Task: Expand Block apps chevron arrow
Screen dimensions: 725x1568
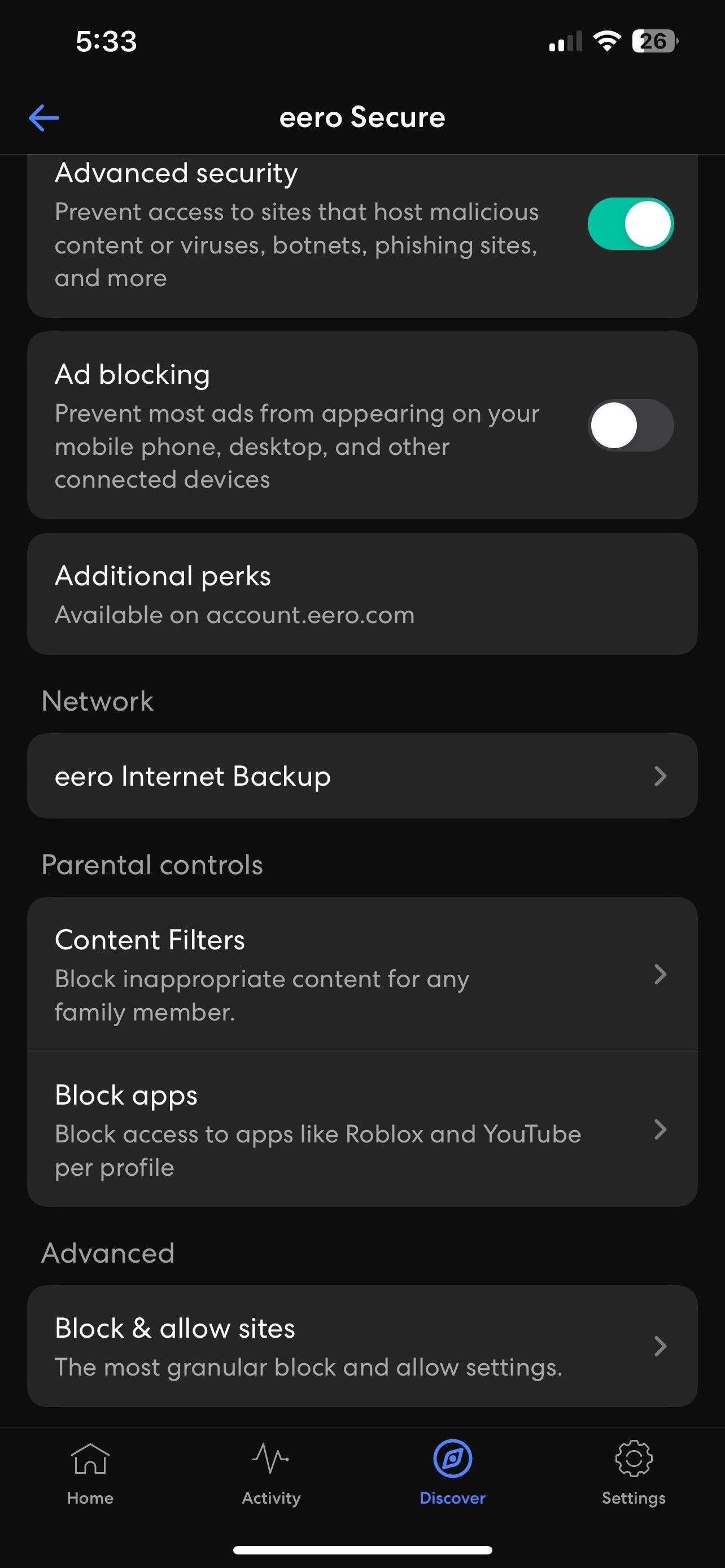Action: pos(660,1130)
